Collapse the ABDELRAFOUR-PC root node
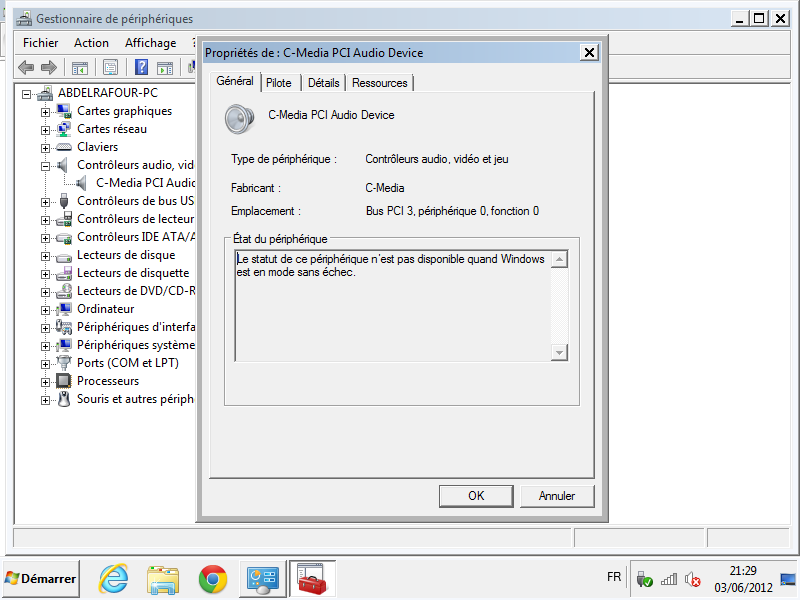This screenshot has width=800, height=600. pos(27,94)
